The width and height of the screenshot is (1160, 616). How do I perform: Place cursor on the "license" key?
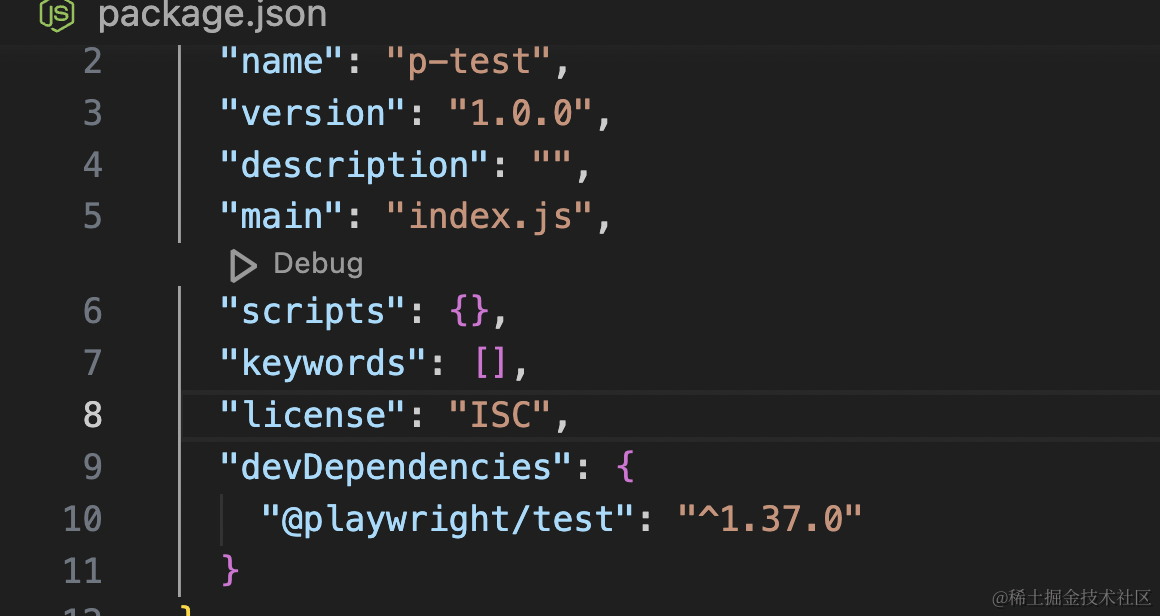pos(314,415)
